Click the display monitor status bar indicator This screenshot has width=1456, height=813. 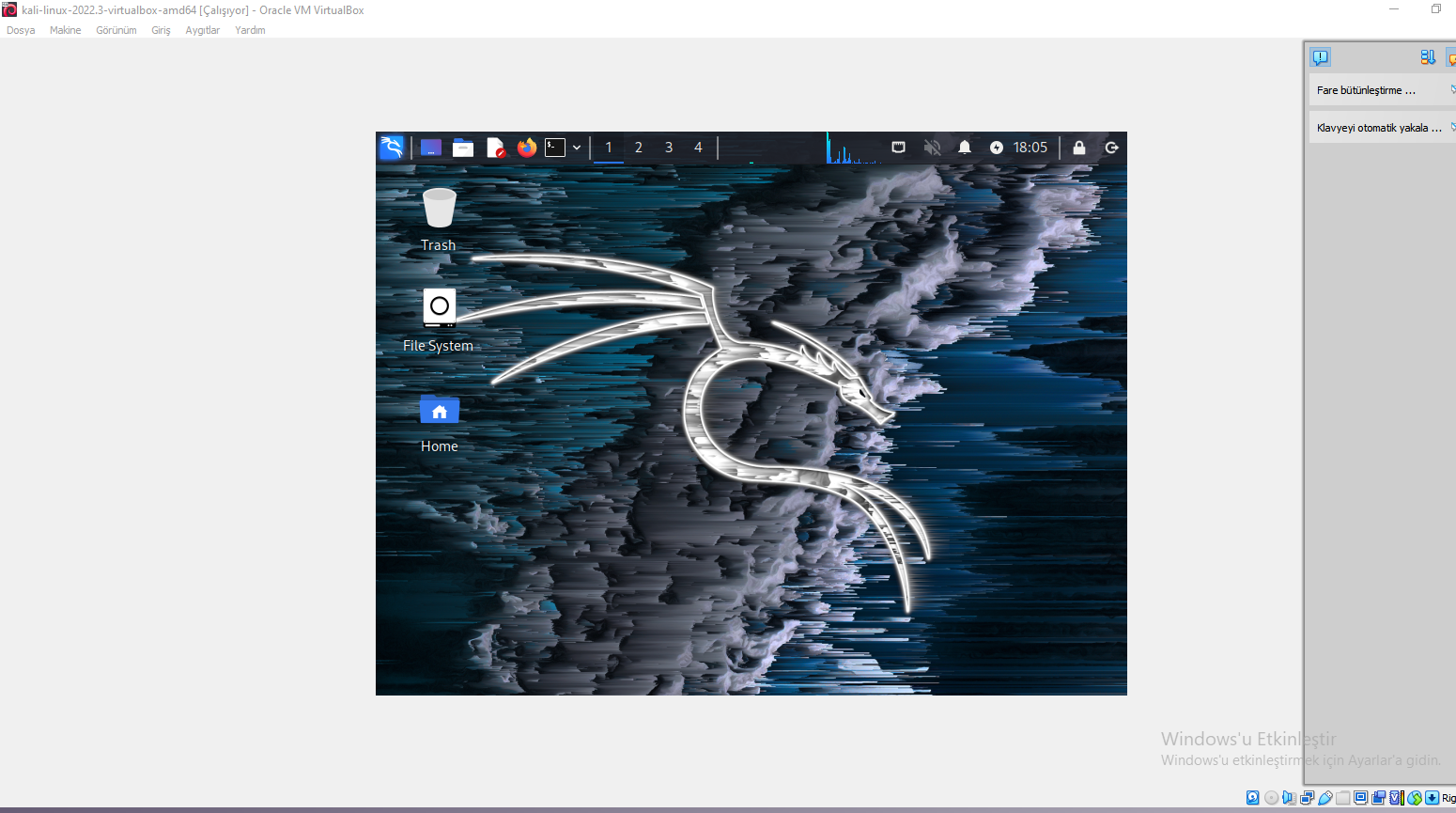1361,798
